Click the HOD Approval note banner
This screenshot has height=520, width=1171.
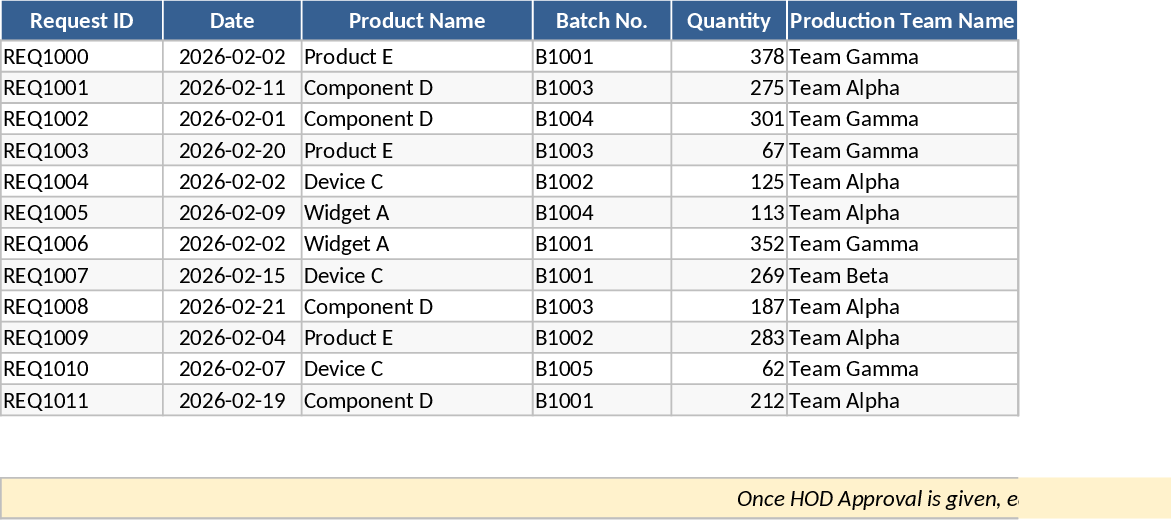pyautogui.click(x=585, y=498)
